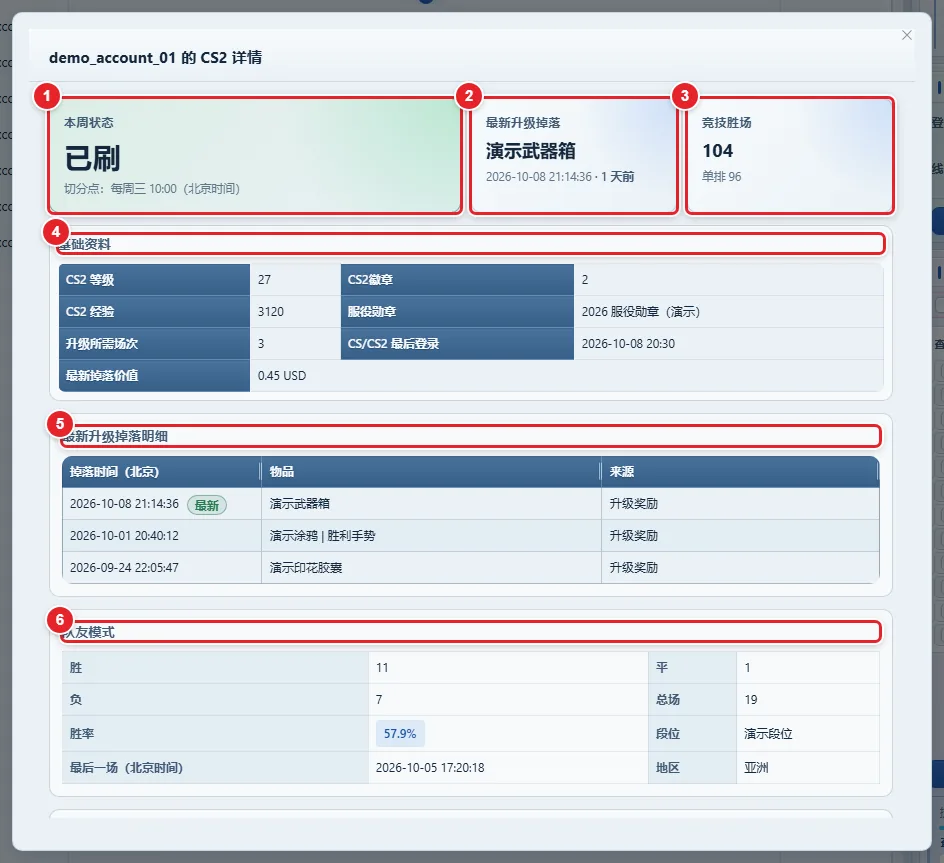
Task: Click the 演示印花胶囊 item
Action: pyautogui.click(x=306, y=568)
